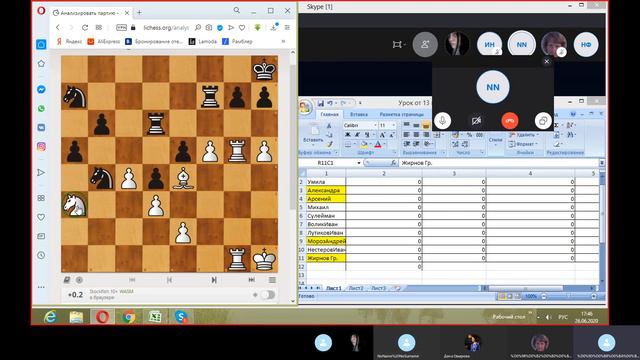Select the НФ participant avatar in Skype
The height and width of the screenshot is (360, 640).
(586, 44)
